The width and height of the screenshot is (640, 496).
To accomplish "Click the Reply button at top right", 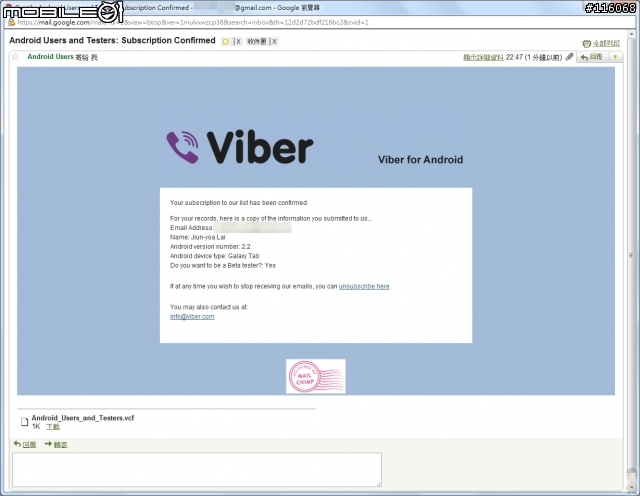I will click(x=593, y=57).
